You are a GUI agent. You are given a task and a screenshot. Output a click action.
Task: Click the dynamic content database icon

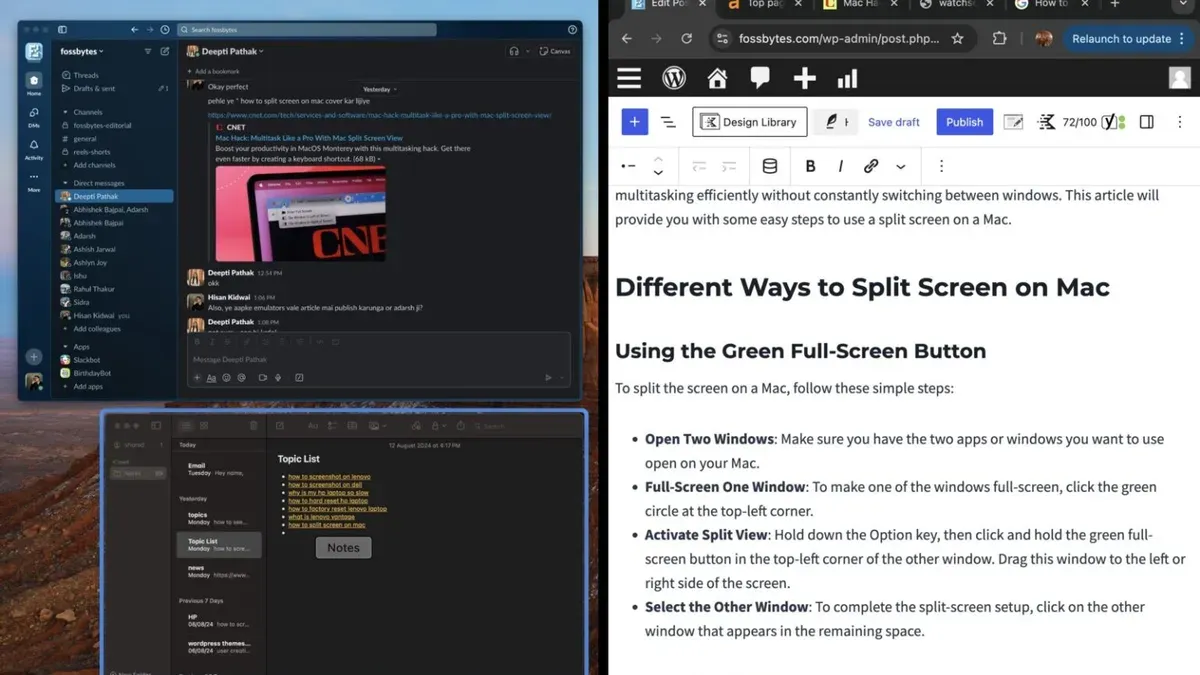[x=770, y=166]
